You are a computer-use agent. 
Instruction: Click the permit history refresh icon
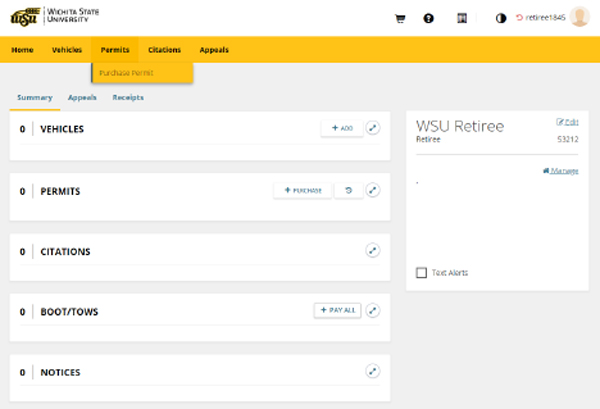[x=349, y=190]
